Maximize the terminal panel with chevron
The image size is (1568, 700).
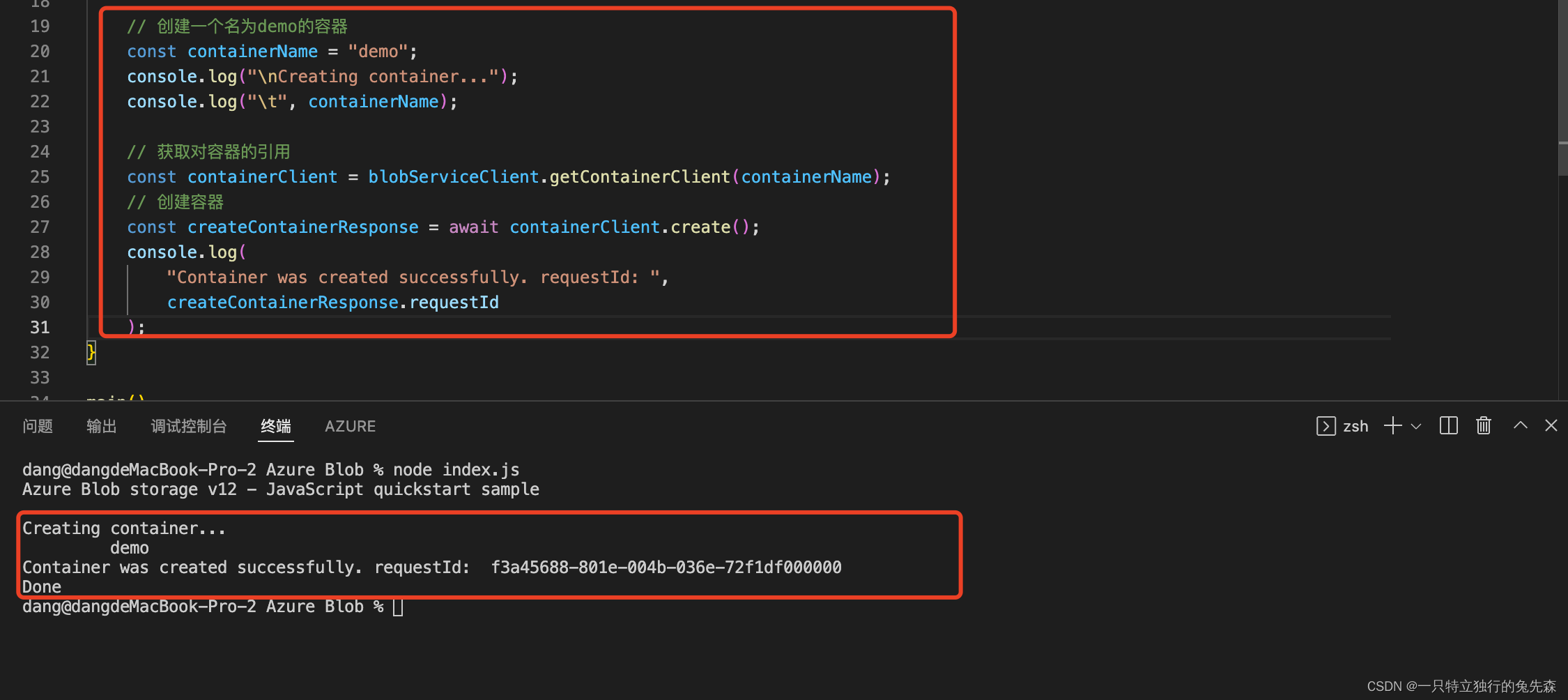(x=1519, y=425)
